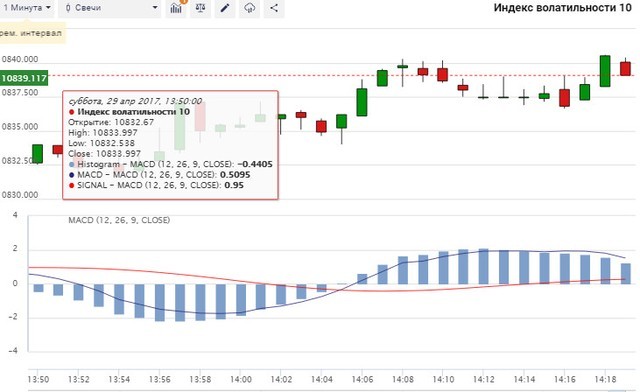Image resolution: width=640 pixels, height=392 pixels.
Task: Click the 13:50 time axis label
Action: [38, 379]
